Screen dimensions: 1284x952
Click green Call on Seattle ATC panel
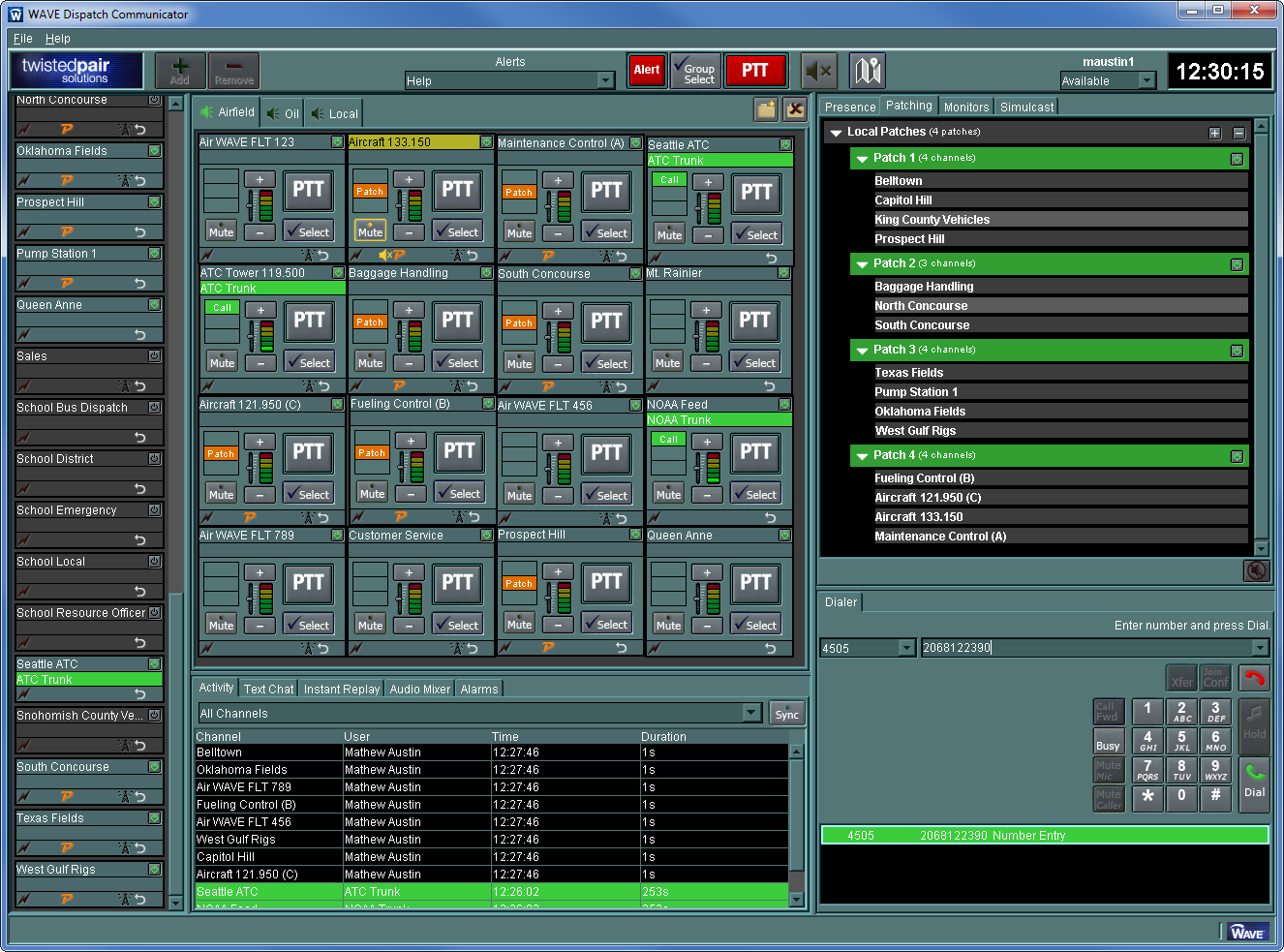(669, 180)
